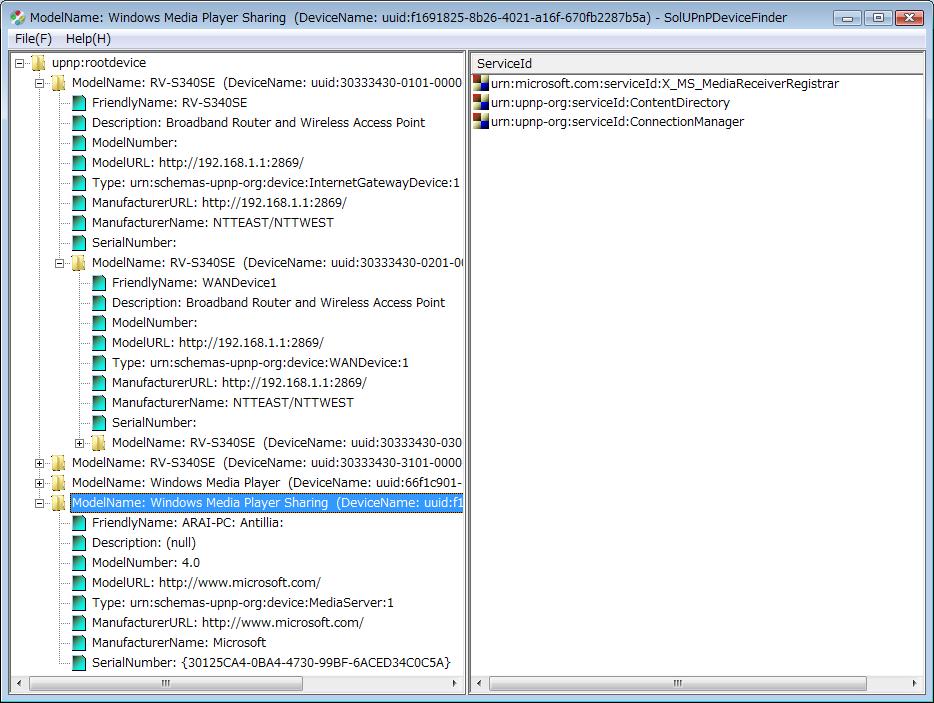
Task: Open the File(F) menu
Action: (33, 39)
